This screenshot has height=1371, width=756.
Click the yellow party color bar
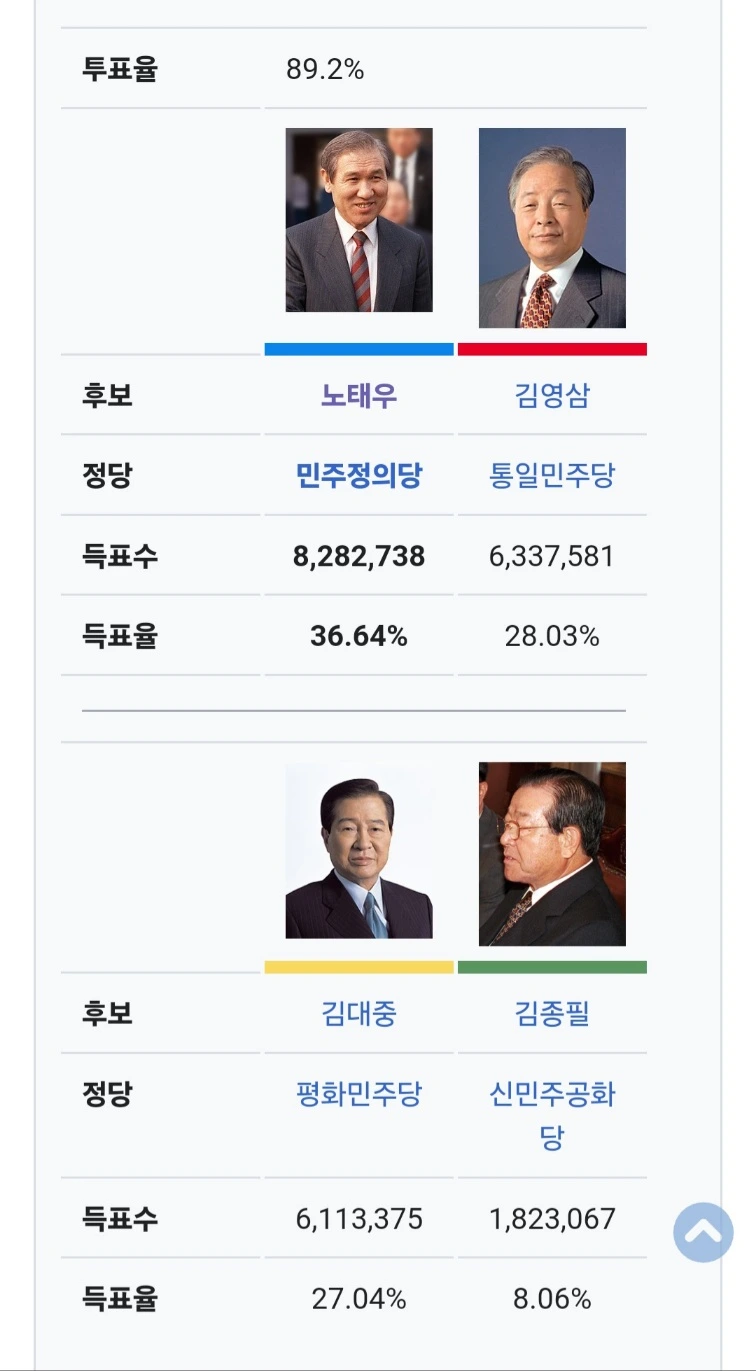tap(359, 967)
